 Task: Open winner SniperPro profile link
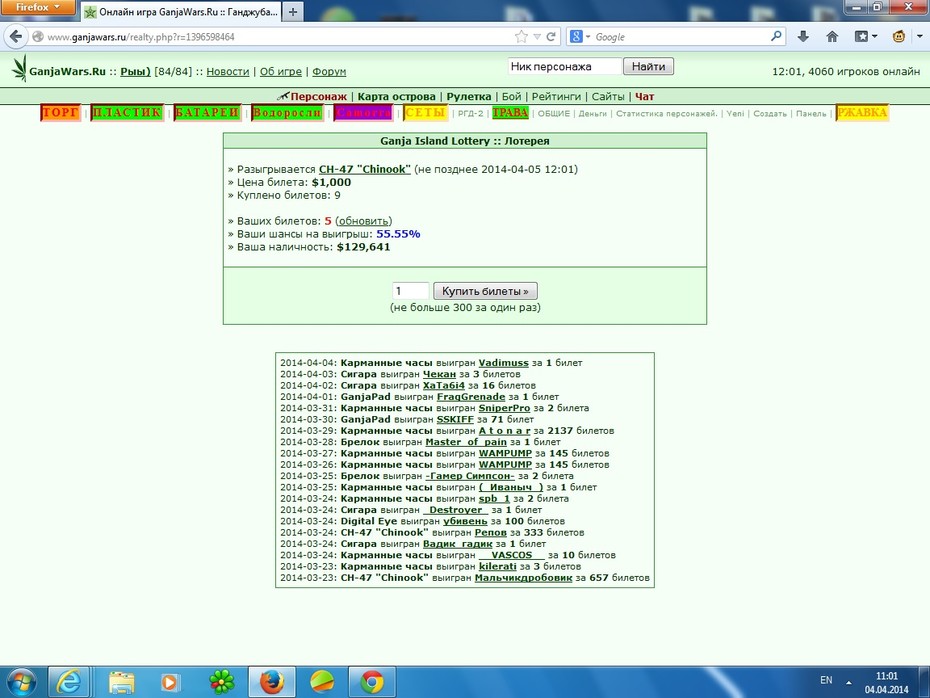(504, 408)
